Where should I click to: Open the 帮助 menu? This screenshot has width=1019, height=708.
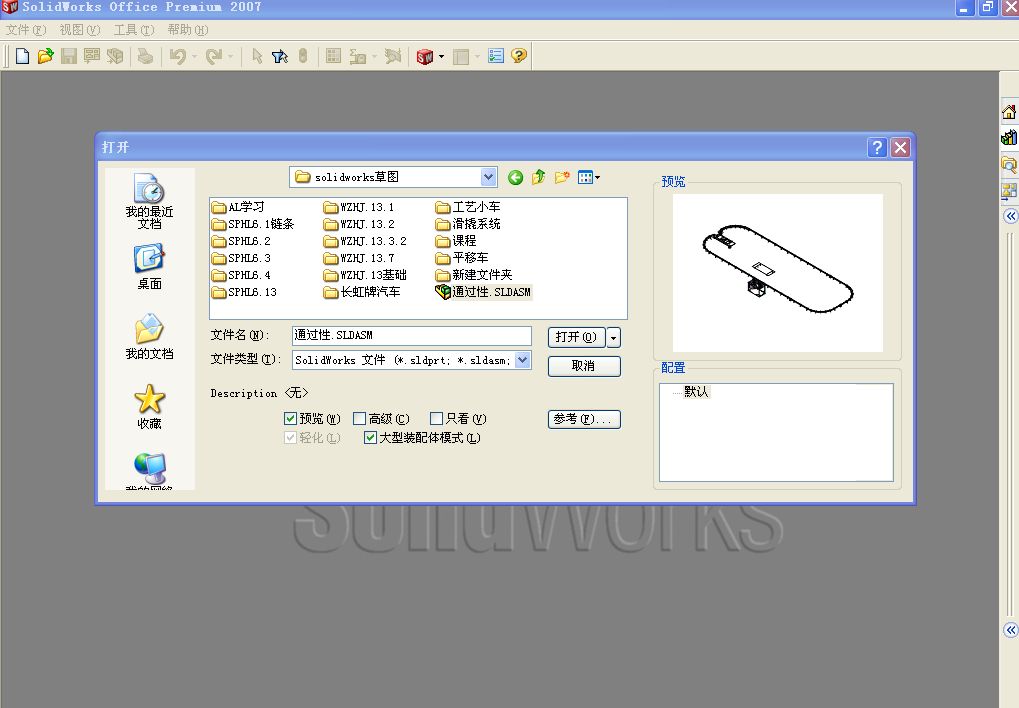pyautogui.click(x=188, y=30)
